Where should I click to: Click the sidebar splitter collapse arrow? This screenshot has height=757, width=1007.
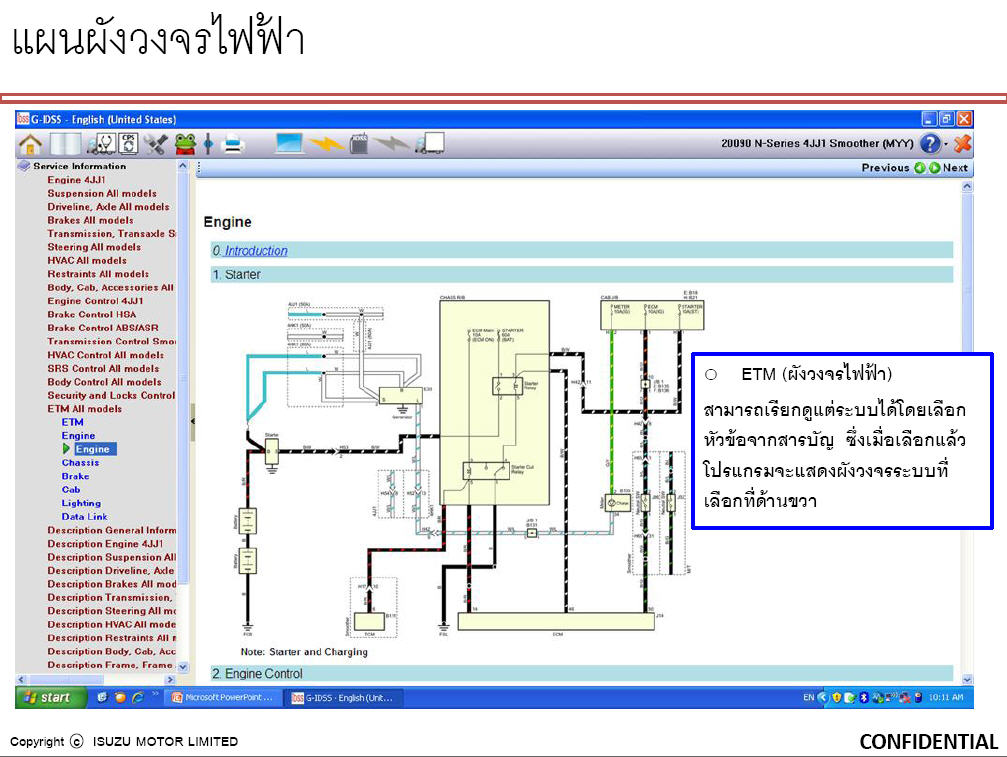(x=192, y=421)
